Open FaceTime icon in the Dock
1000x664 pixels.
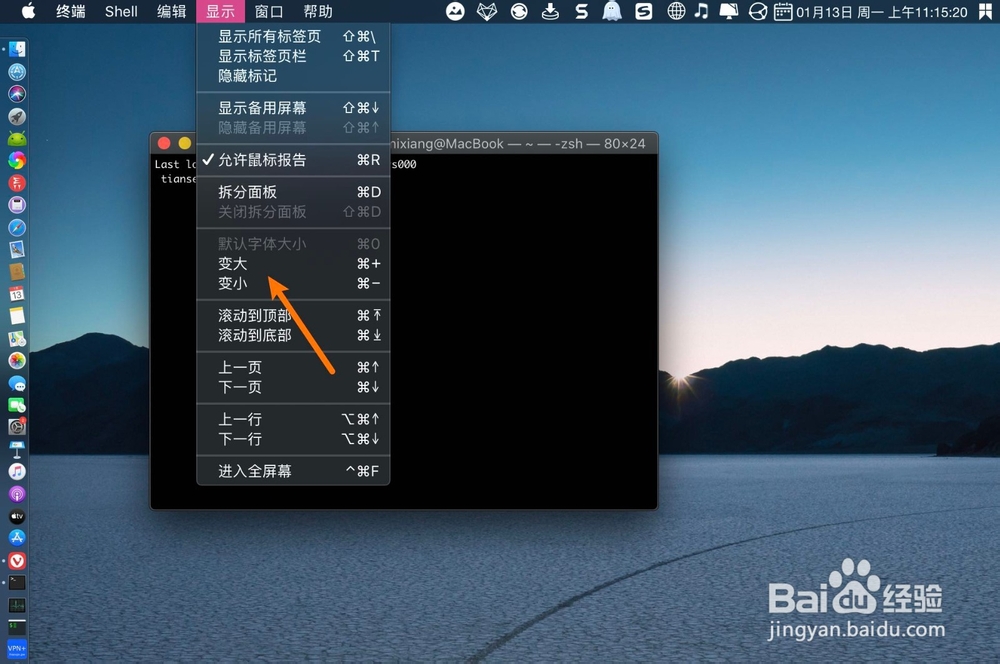17,405
